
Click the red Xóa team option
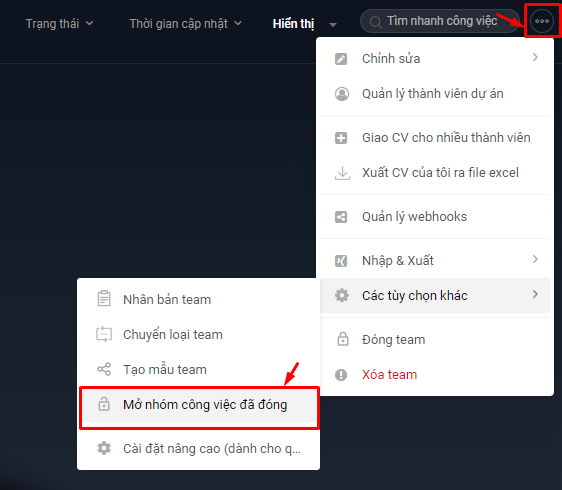pyautogui.click(x=389, y=375)
